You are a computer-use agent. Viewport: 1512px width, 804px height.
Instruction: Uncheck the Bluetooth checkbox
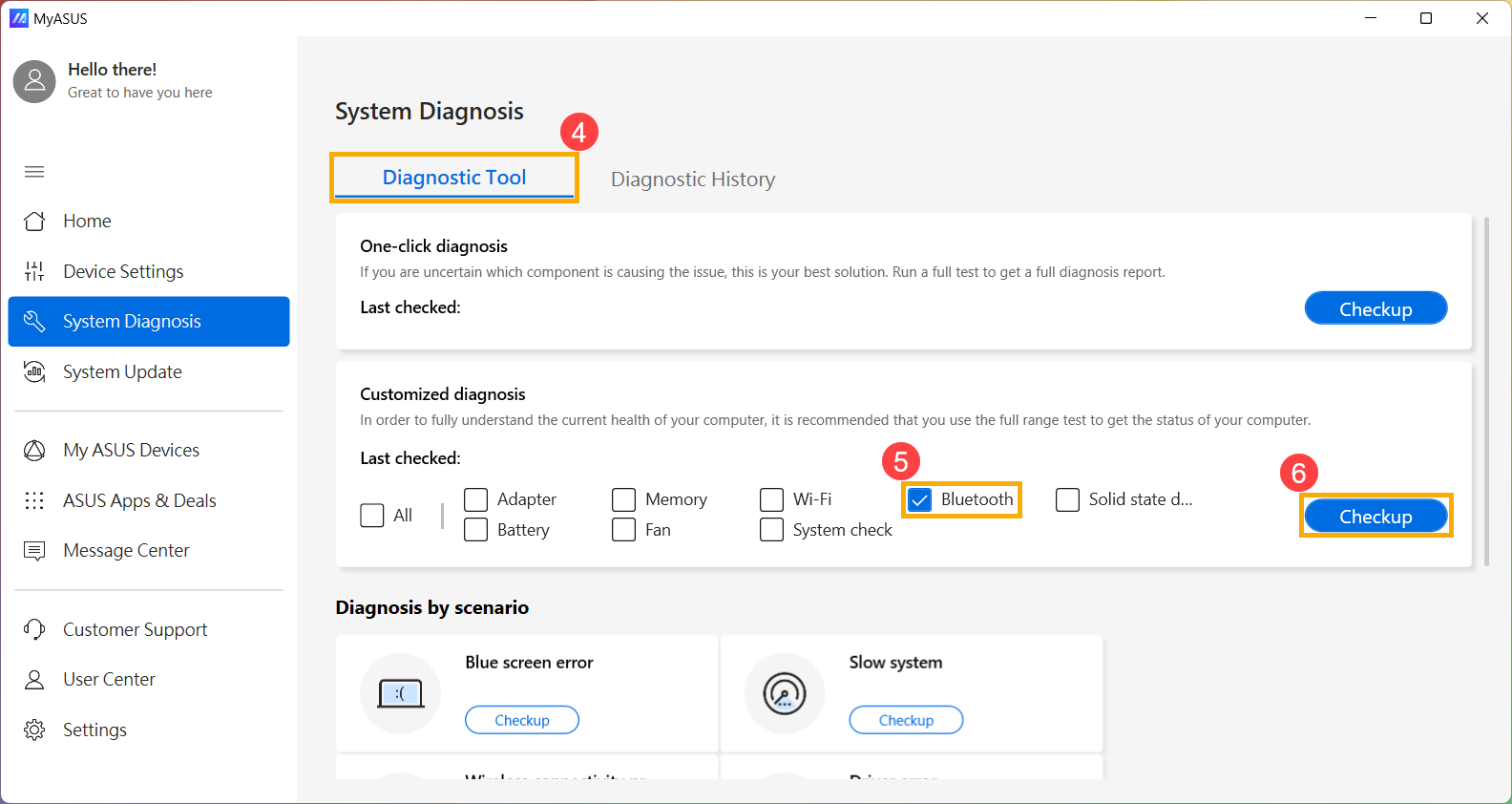919,499
